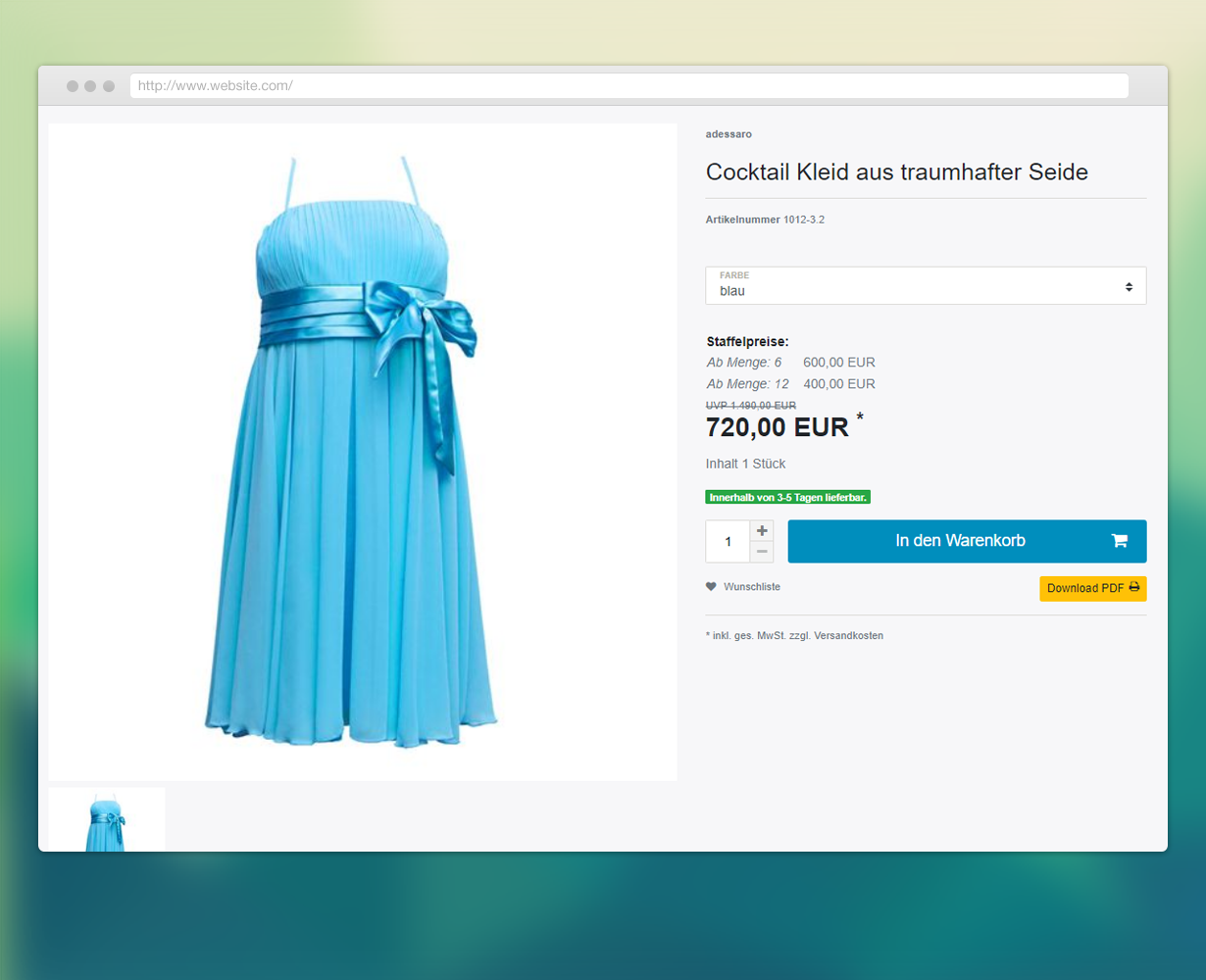Screen dimensions: 1206x980
Task: Increase quantity with the plus button
Action: (762, 531)
